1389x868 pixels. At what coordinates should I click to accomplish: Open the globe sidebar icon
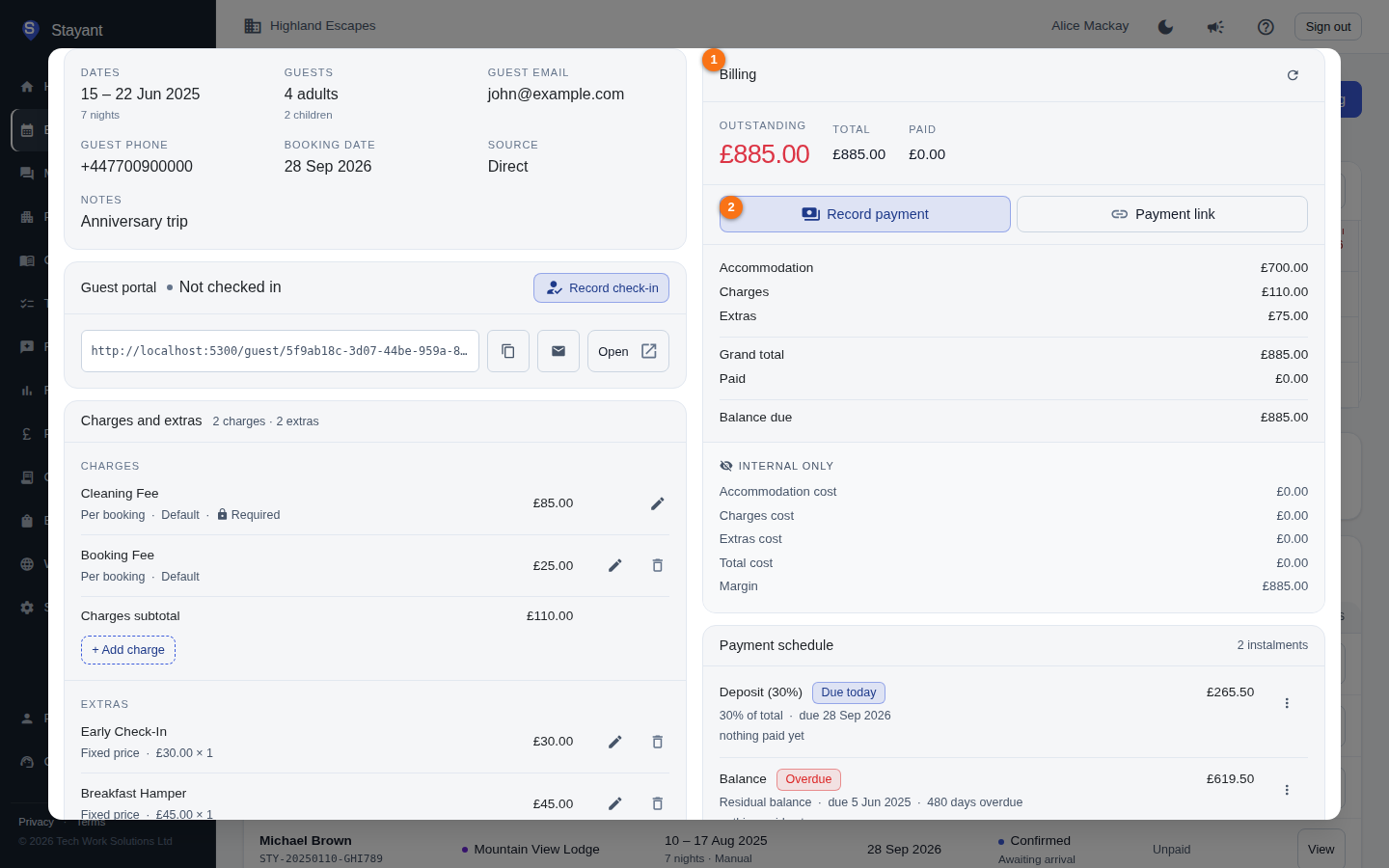click(27, 564)
